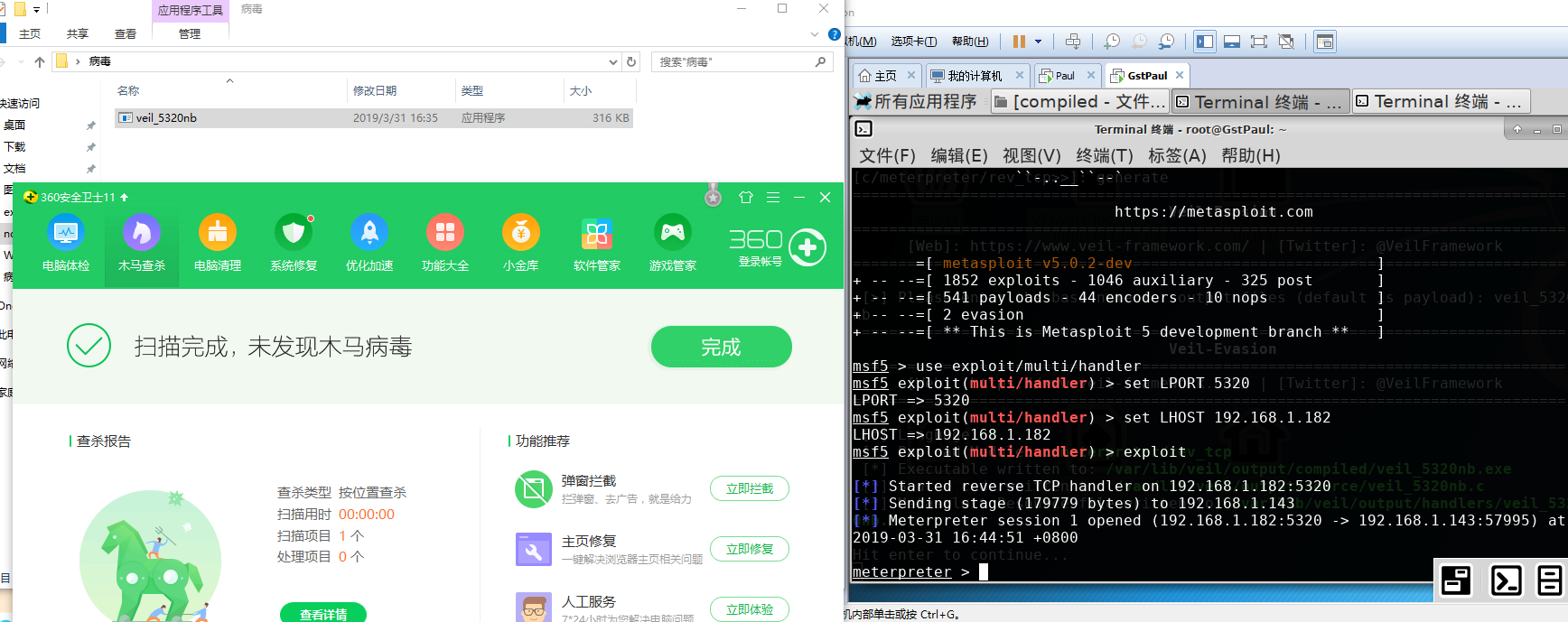Screen dimensions: 1568x622
Task: Open 游戏管家 gamepad icon
Action: click(673, 244)
